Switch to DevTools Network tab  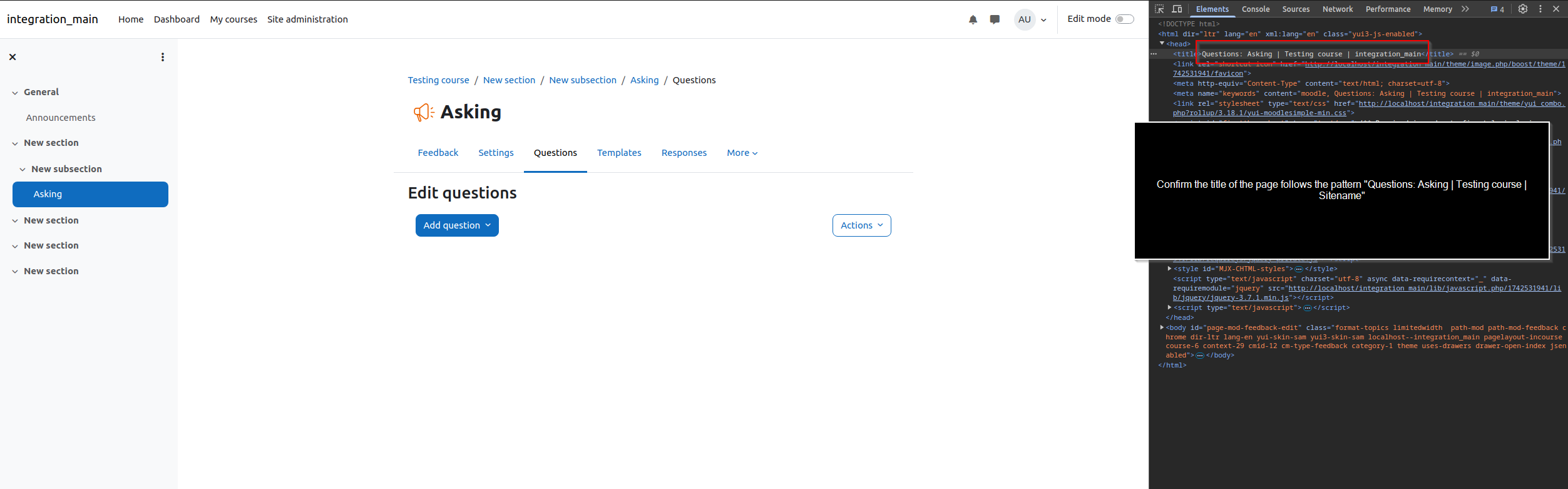pyautogui.click(x=1338, y=9)
